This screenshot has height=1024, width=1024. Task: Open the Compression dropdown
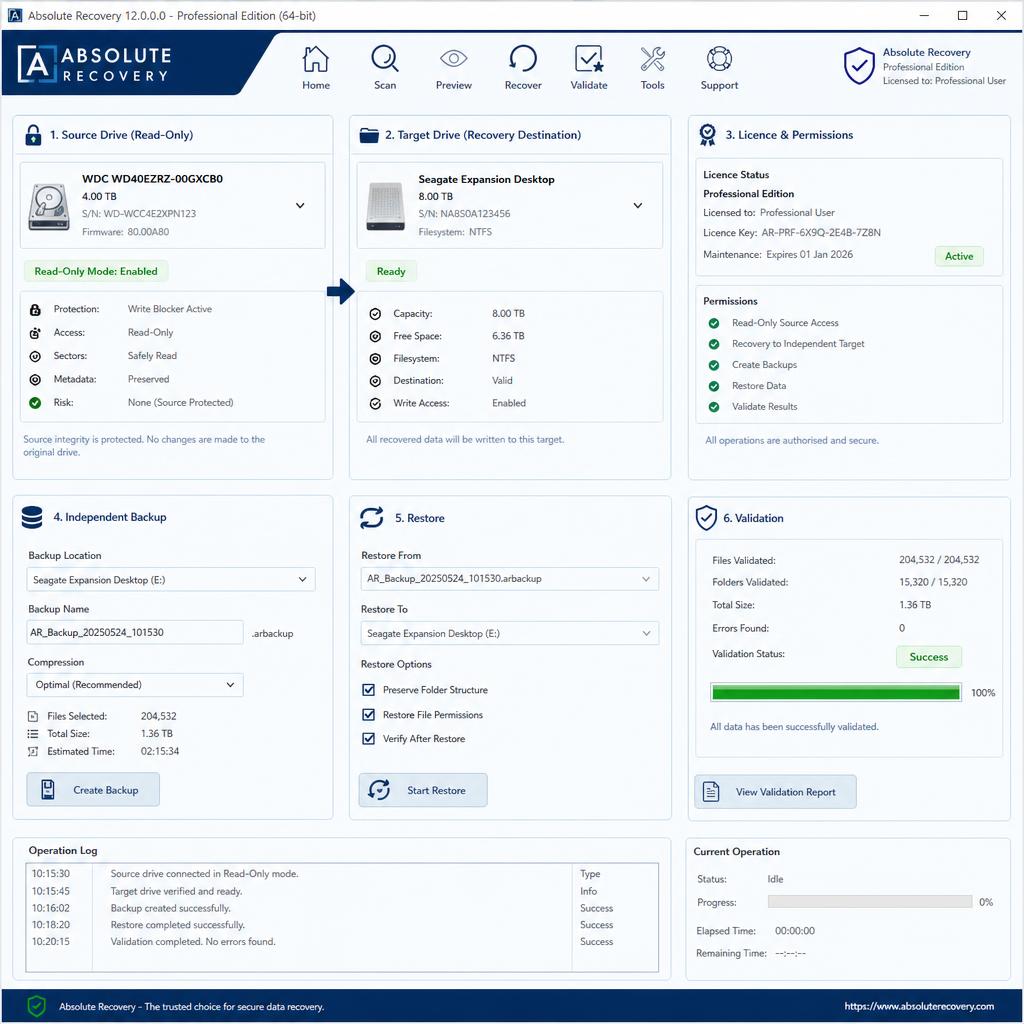click(135, 685)
